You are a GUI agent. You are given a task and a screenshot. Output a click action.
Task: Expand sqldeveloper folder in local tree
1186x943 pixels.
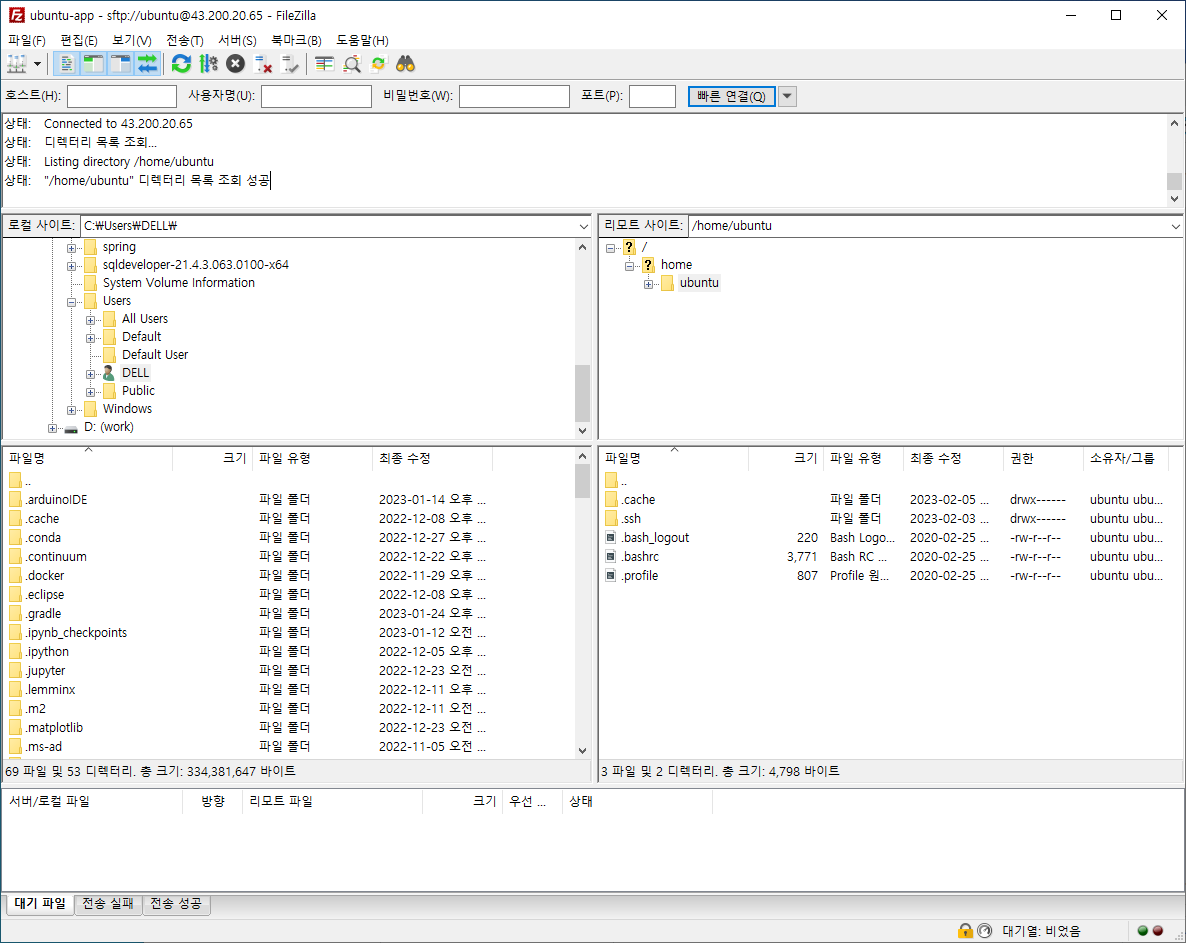point(72,266)
